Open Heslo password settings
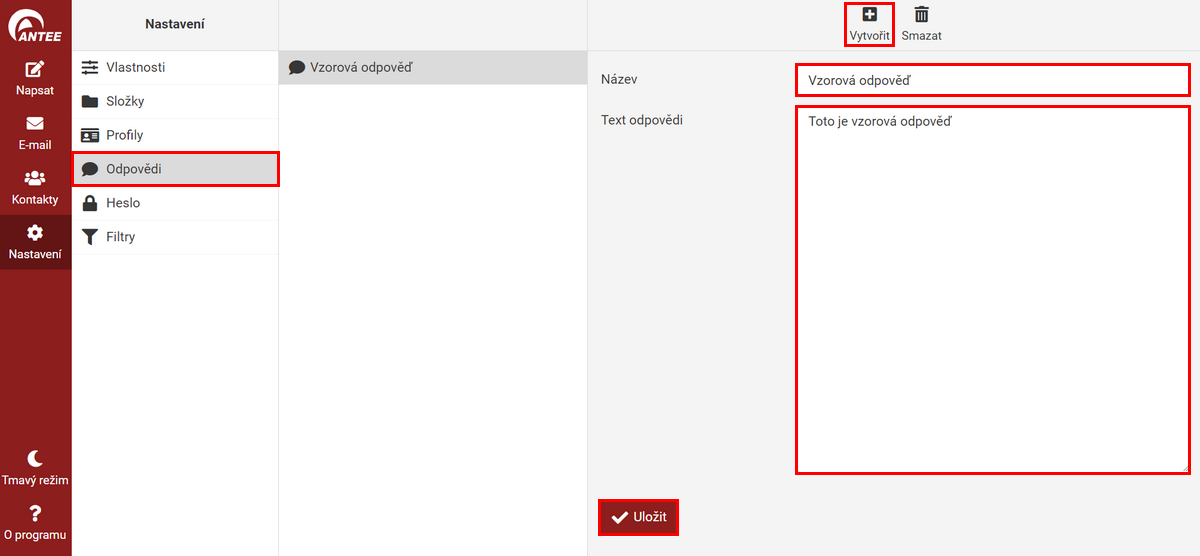This screenshot has height=556, width=1200. [x=122, y=203]
